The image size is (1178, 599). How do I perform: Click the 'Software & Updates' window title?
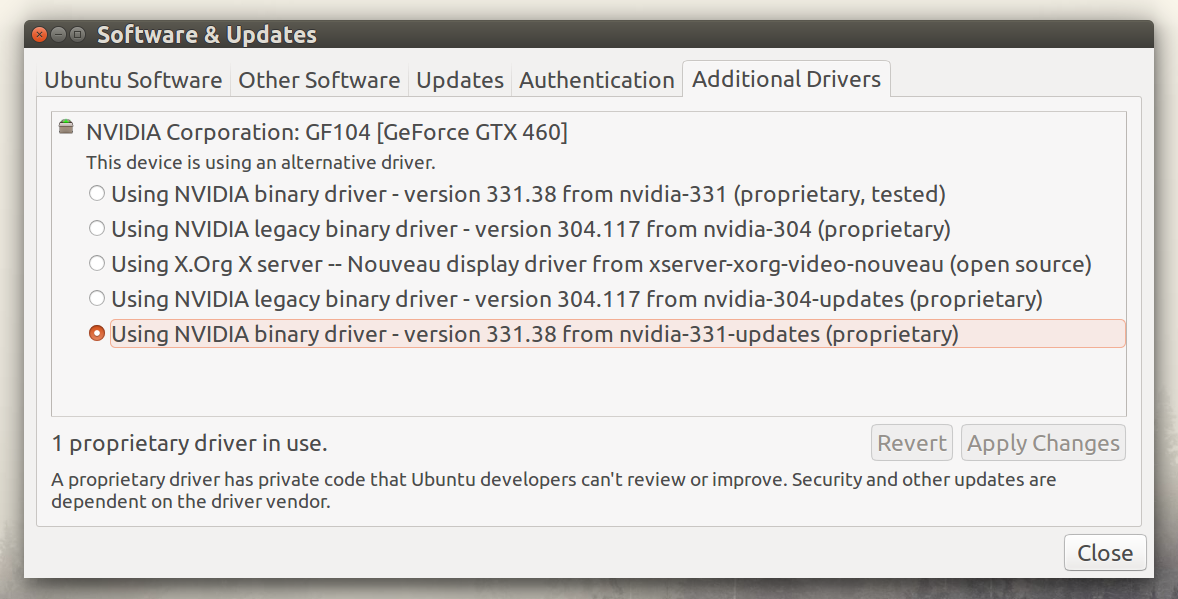click(207, 35)
